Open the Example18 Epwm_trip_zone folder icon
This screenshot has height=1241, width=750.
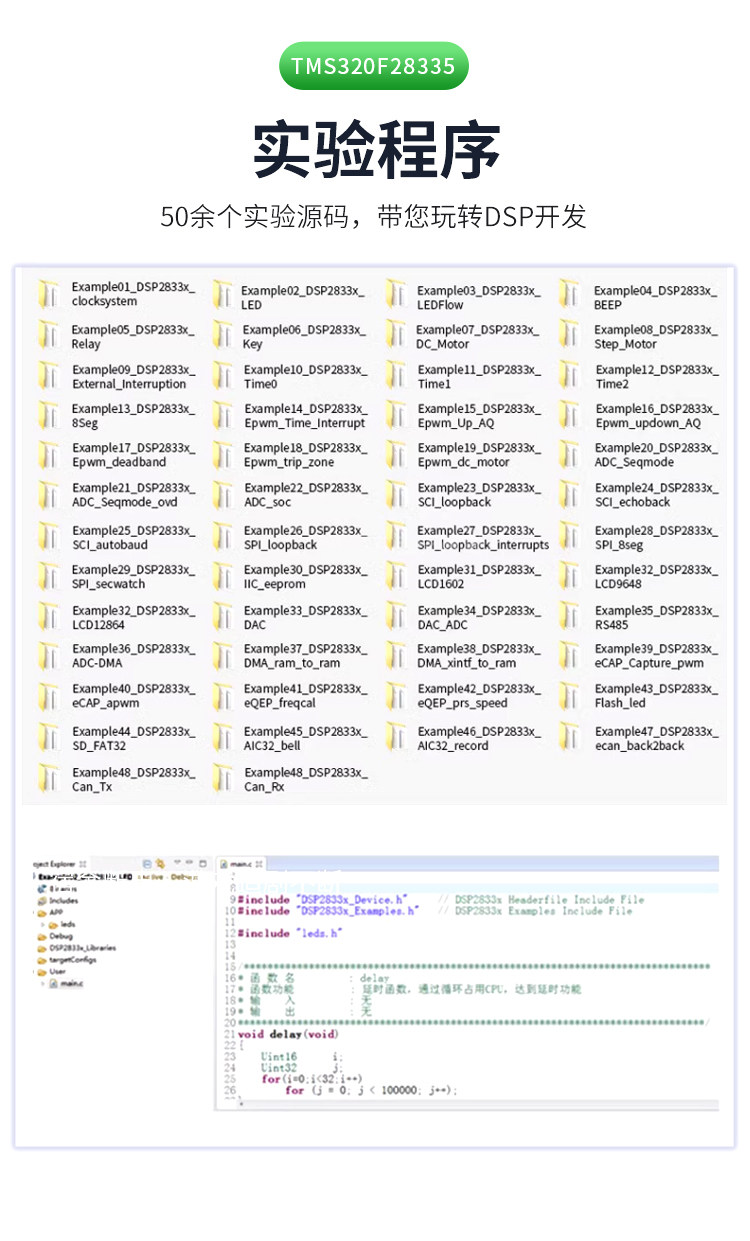(222, 454)
